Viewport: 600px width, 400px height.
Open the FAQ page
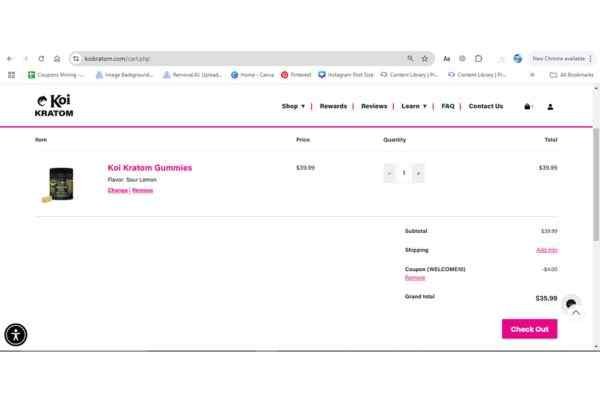pos(448,106)
